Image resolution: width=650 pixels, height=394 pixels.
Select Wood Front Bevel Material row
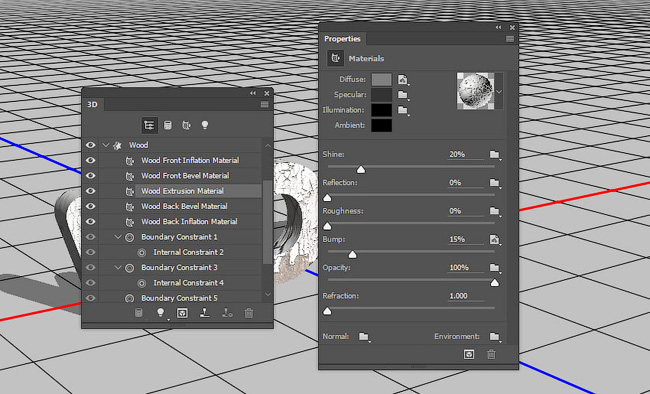tap(180, 176)
